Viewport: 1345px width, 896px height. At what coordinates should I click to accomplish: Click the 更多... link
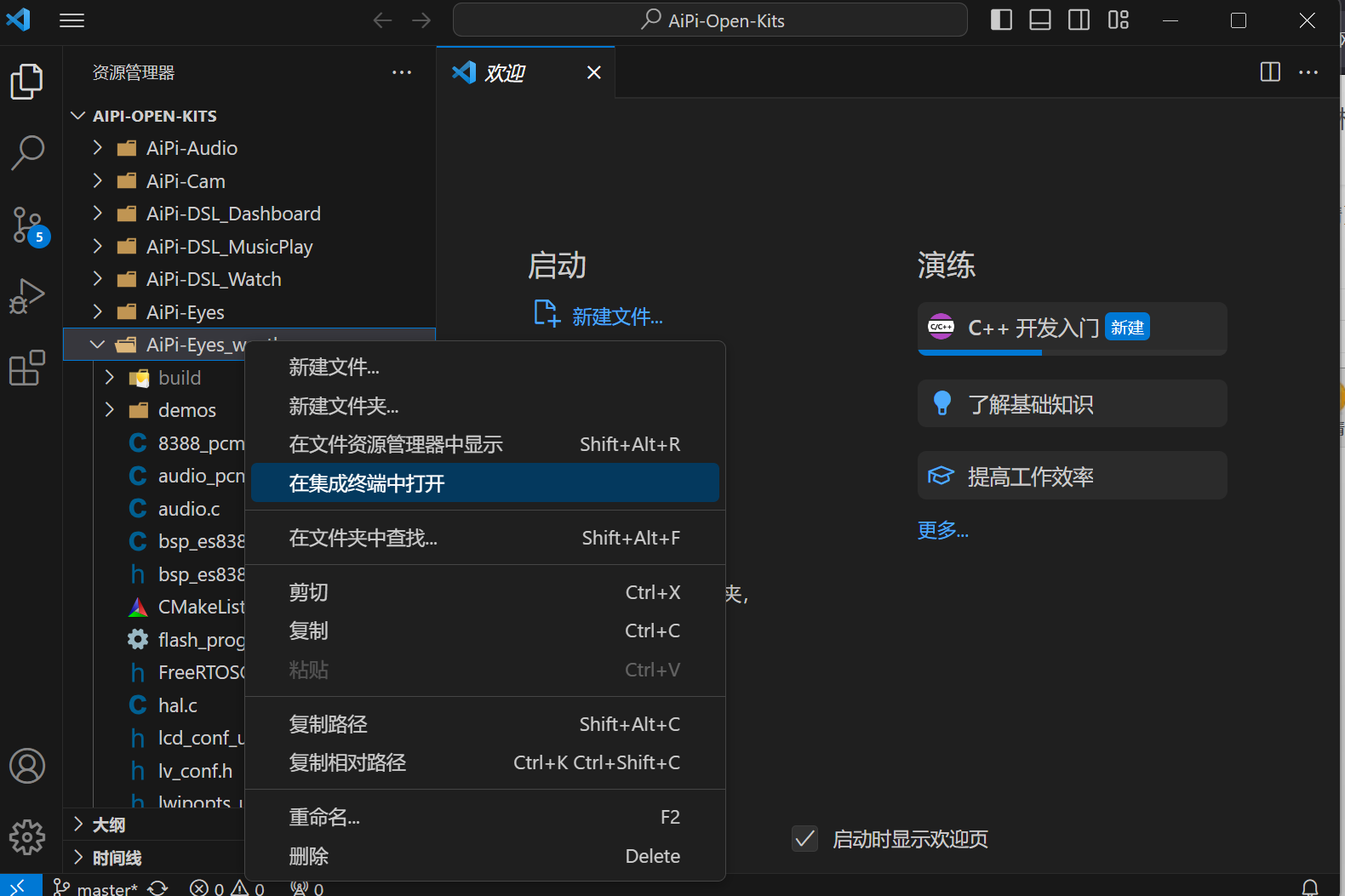(x=942, y=530)
